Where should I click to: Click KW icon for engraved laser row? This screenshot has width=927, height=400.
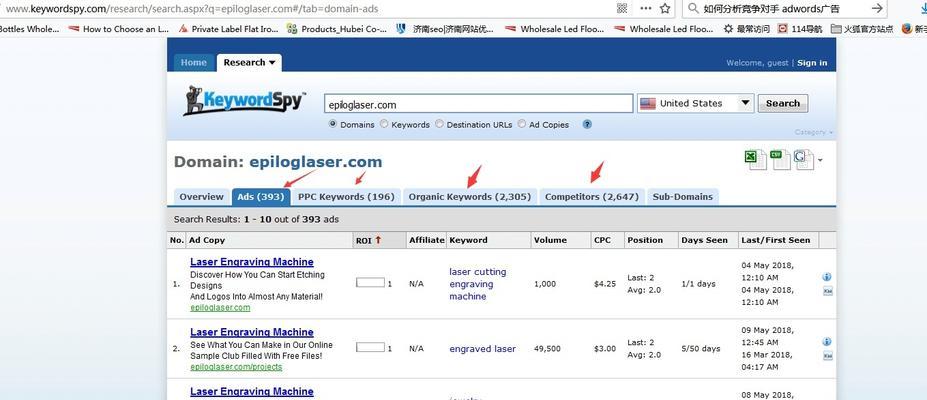[828, 356]
